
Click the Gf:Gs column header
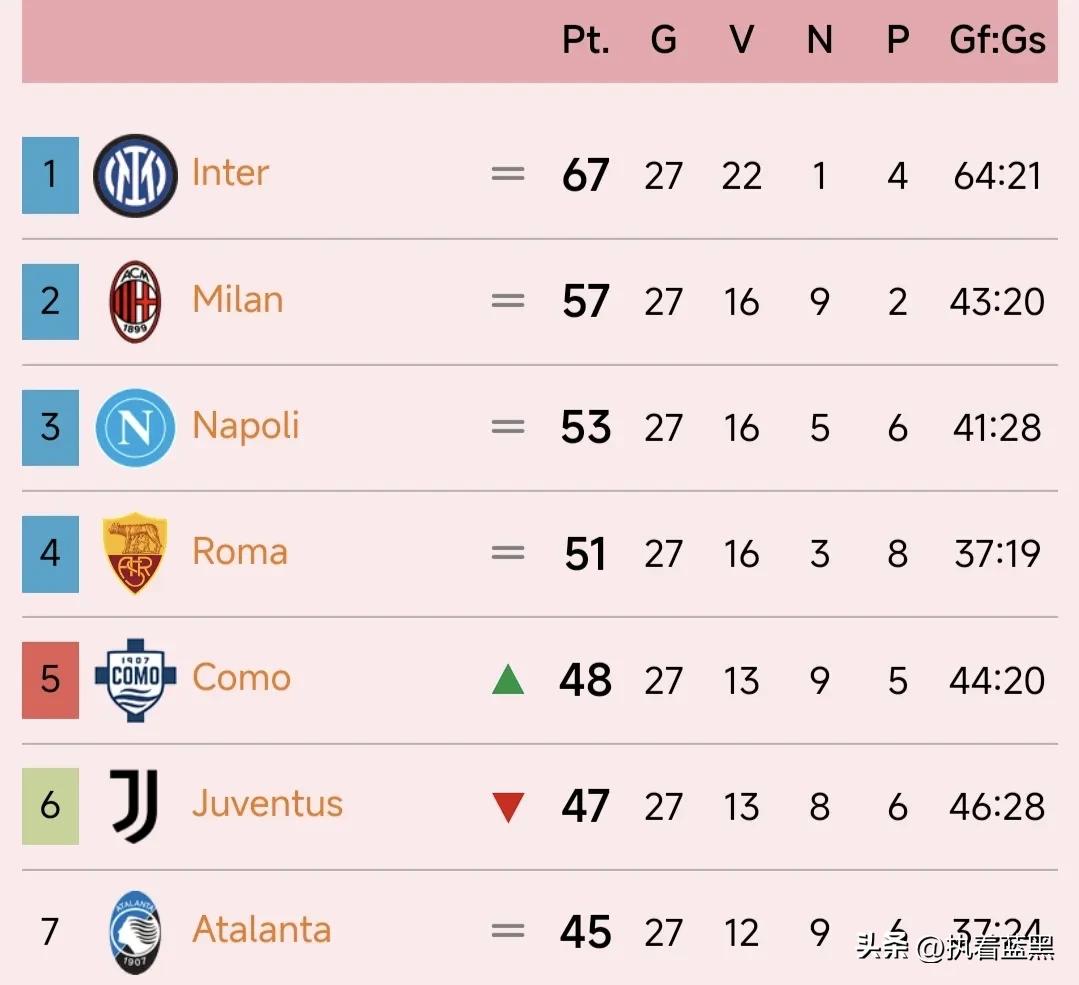997,40
